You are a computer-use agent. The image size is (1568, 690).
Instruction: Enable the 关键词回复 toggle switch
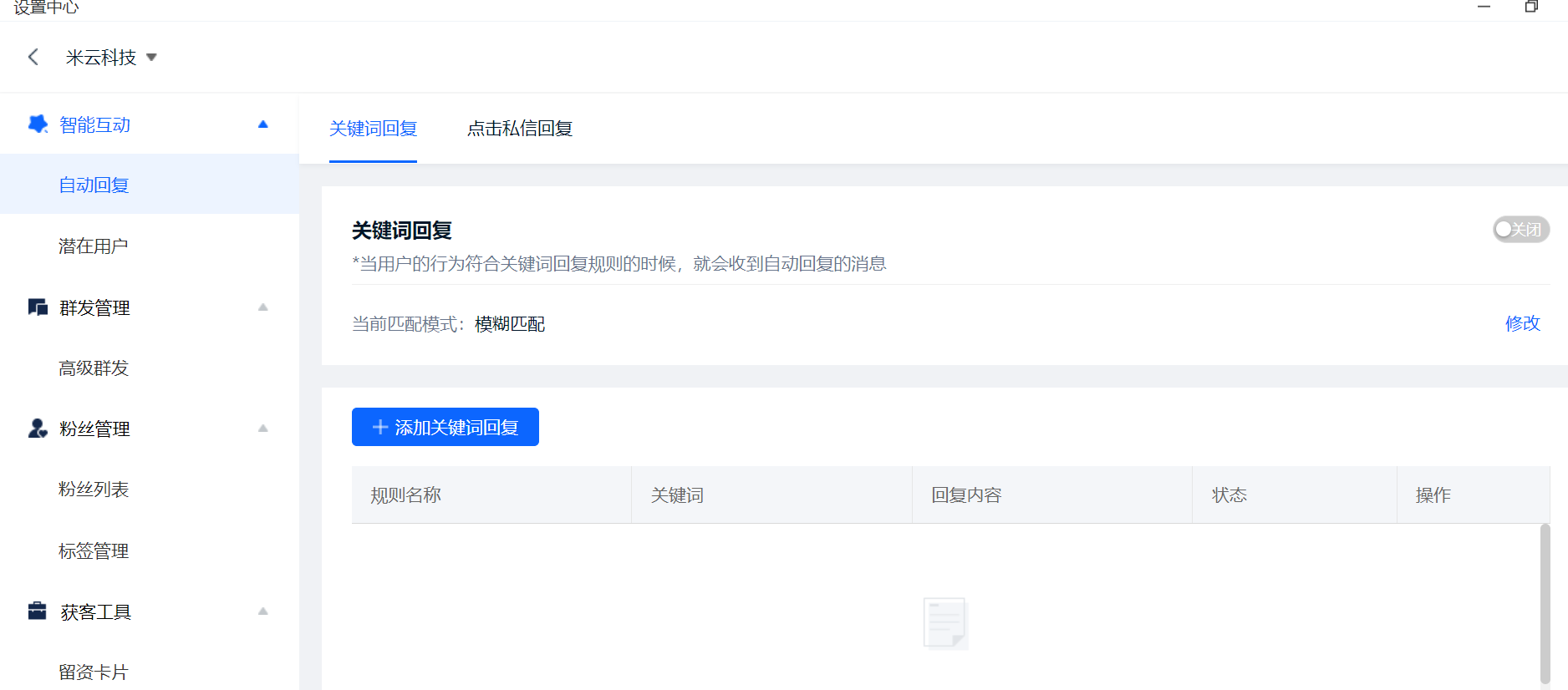tap(1520, 230)
